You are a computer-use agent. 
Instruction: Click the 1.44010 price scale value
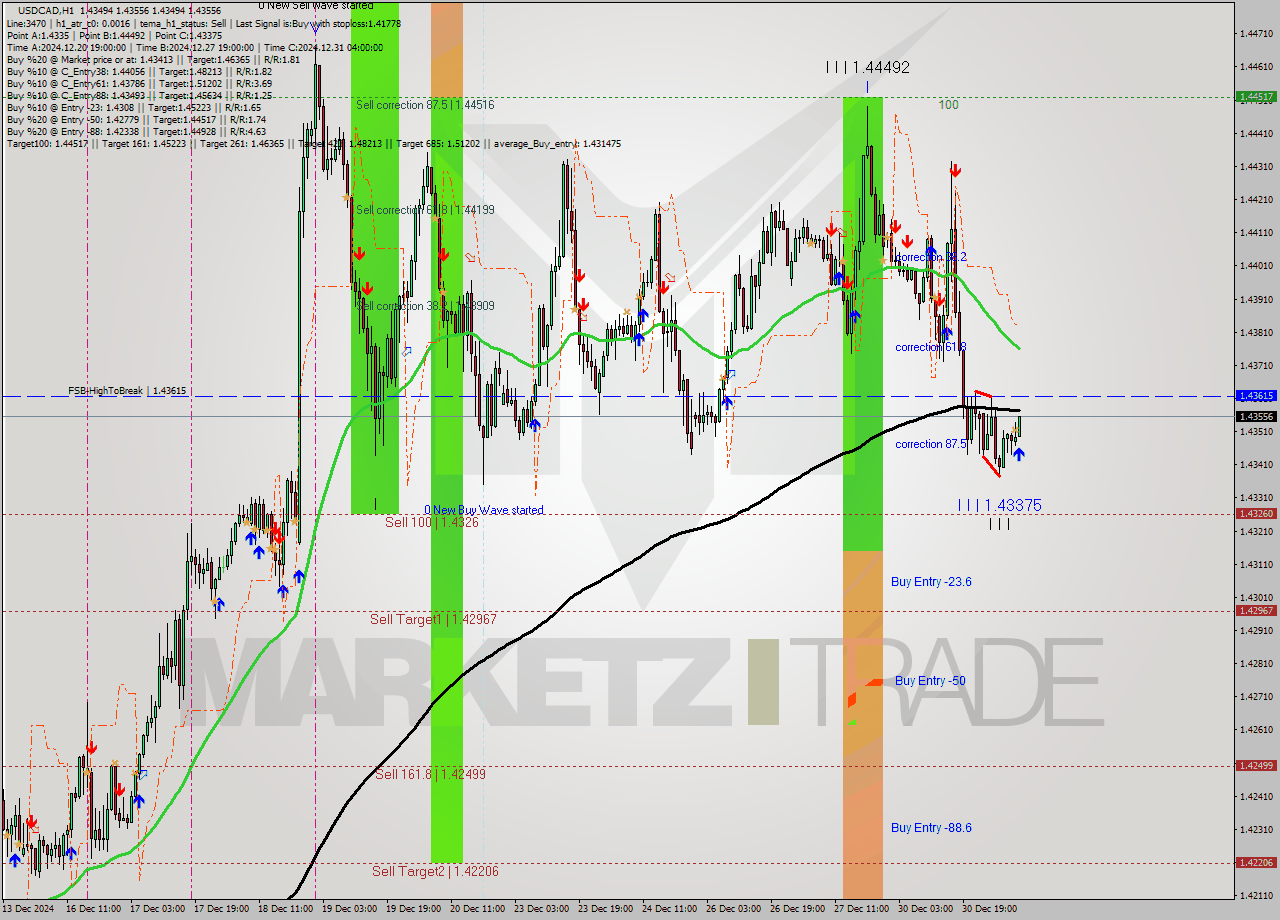1255,265
